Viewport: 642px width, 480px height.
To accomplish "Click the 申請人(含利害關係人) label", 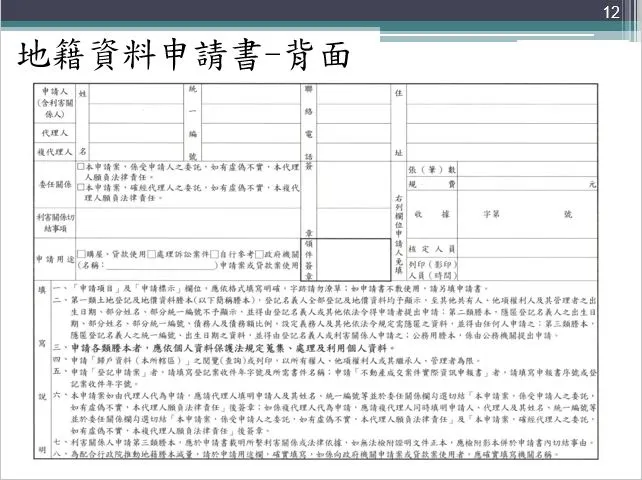I will point(55,103).
